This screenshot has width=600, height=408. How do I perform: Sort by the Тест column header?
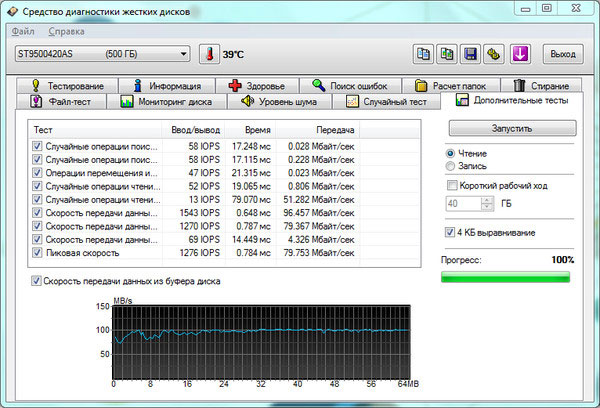coord(95,130)
